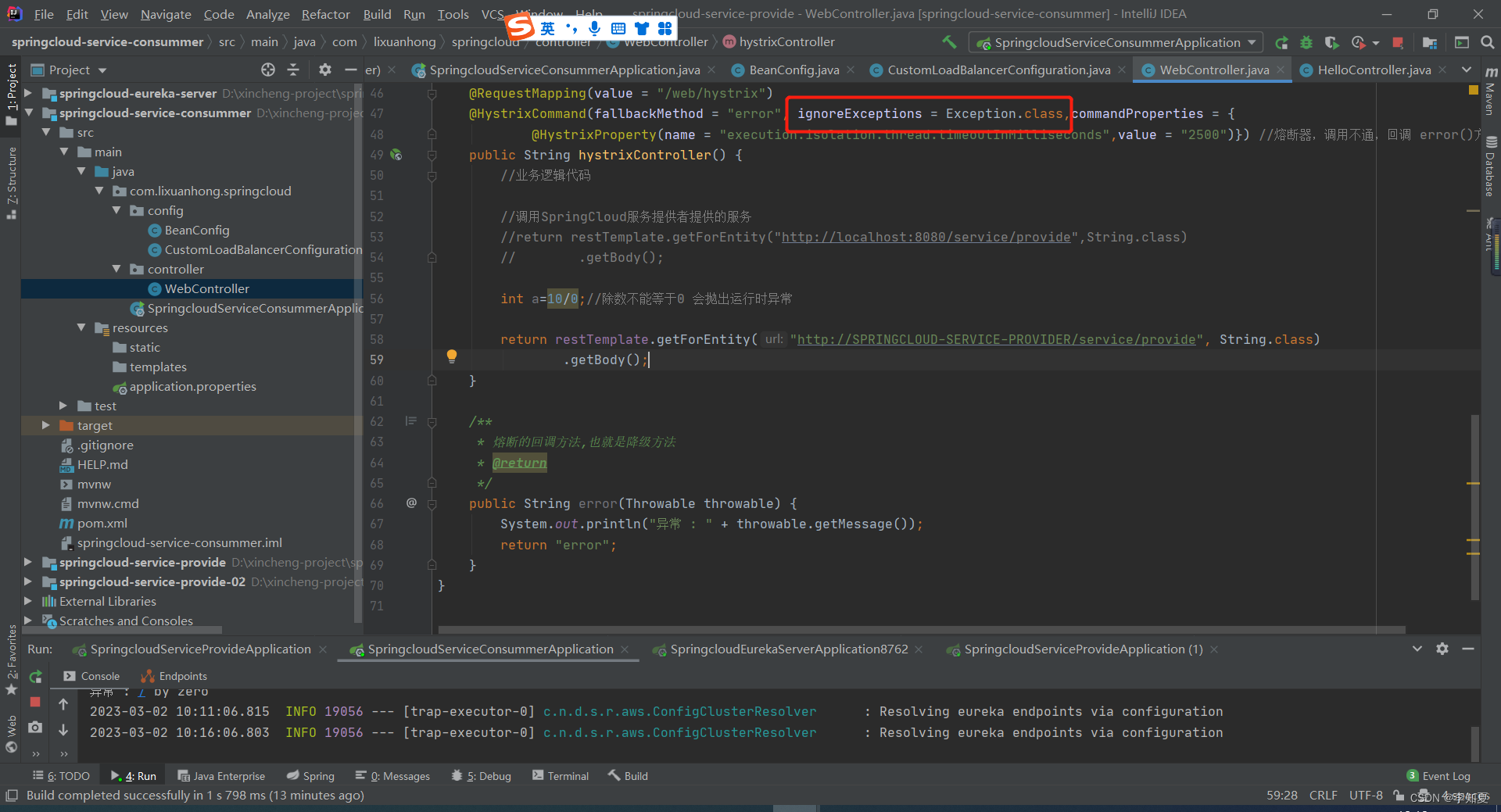
Task: Stop the application with the red stop icon in the top toolbar
Action: [1399, 42]
